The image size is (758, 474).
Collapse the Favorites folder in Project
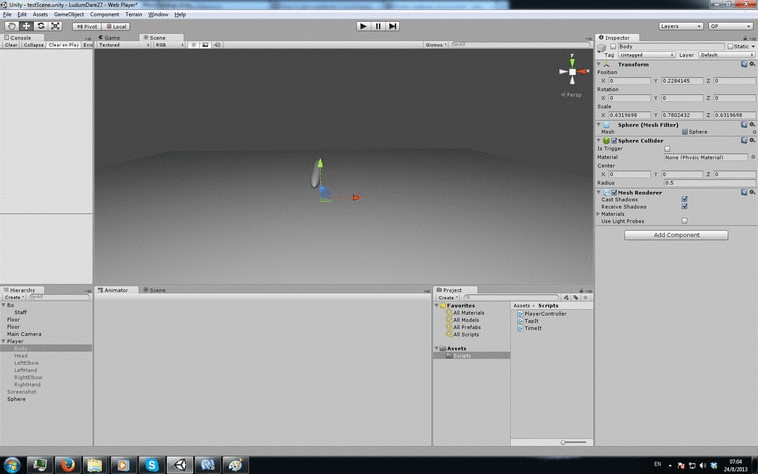[x=437, y=306]
